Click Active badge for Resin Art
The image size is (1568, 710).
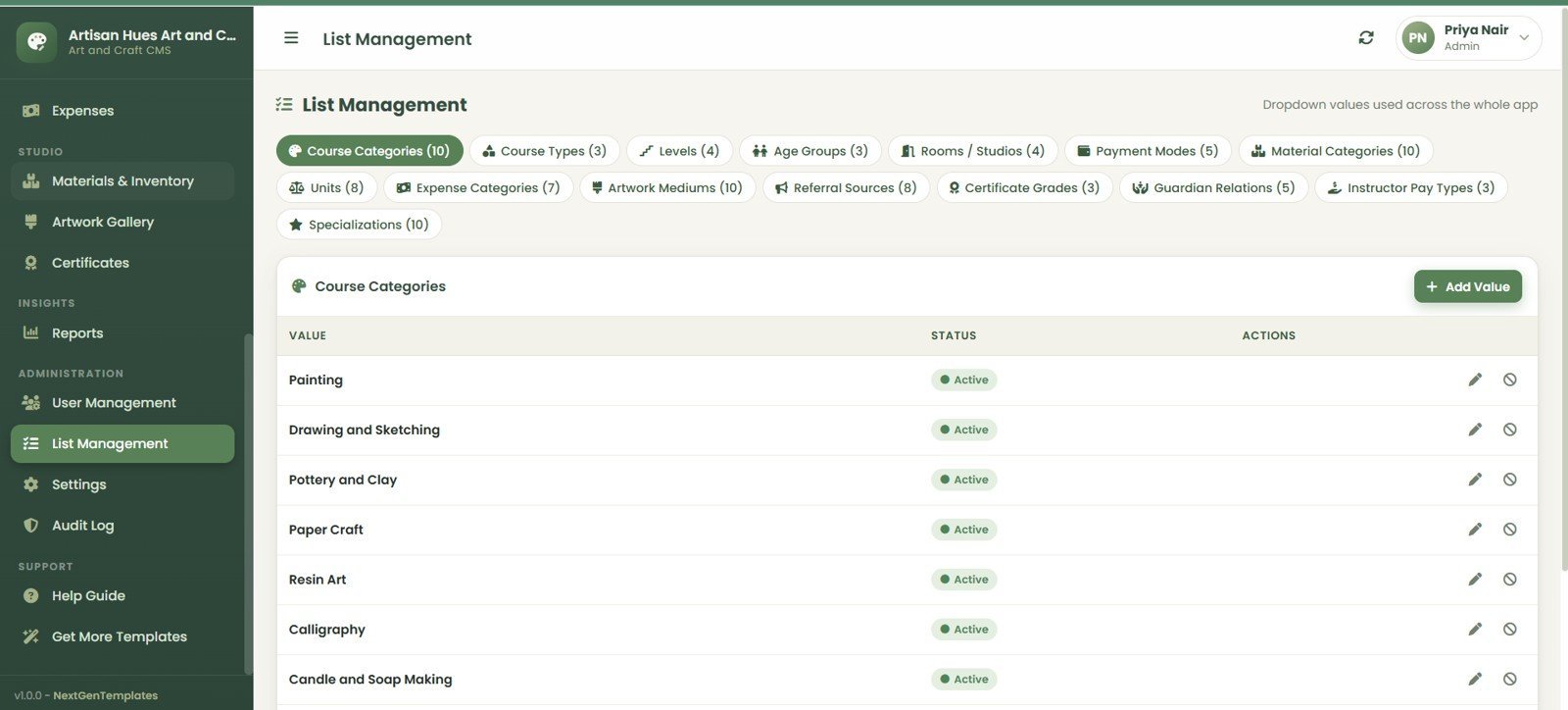[963, 580]
